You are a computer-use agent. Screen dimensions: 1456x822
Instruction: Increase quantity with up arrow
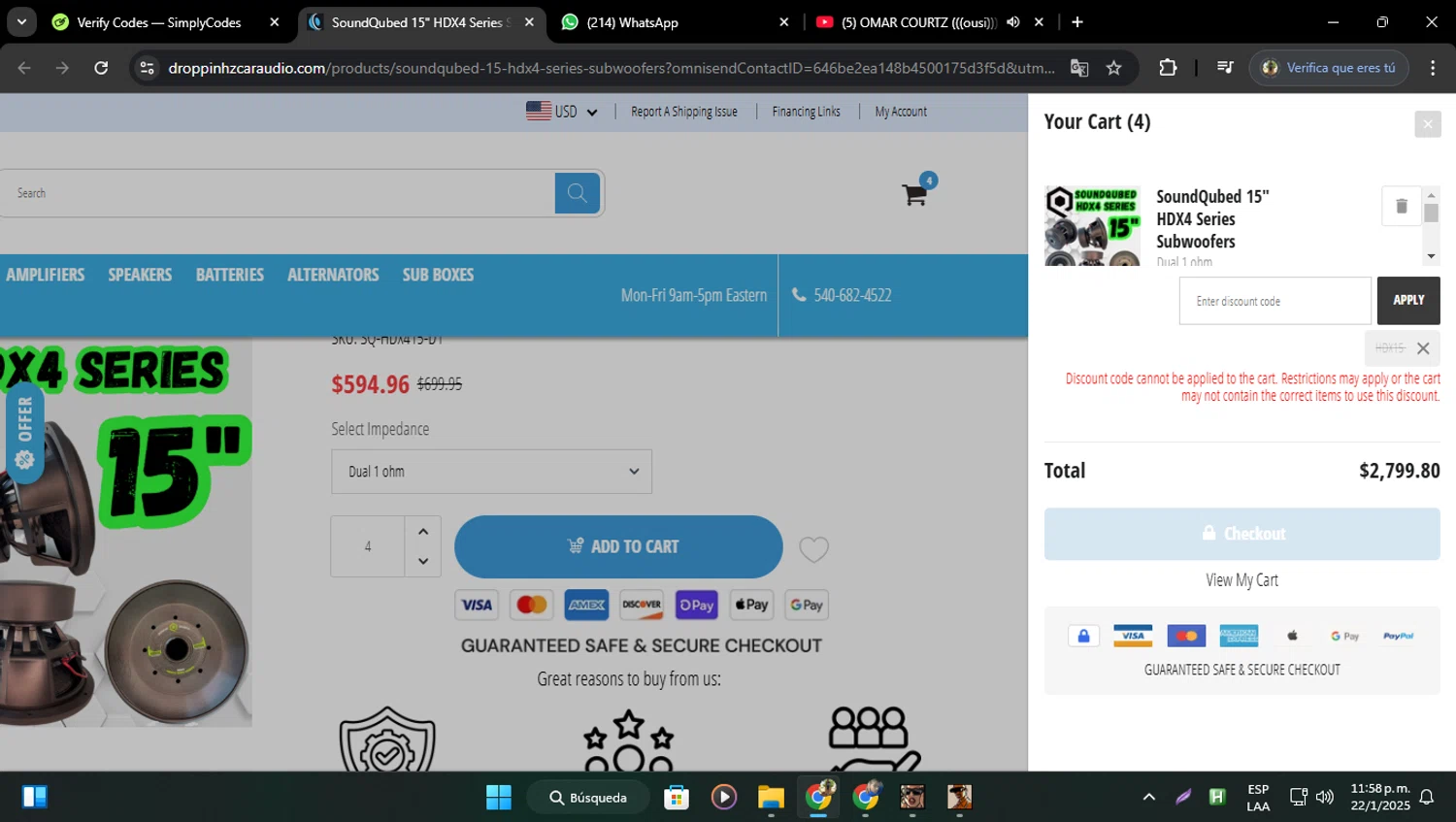click(422, 532)
